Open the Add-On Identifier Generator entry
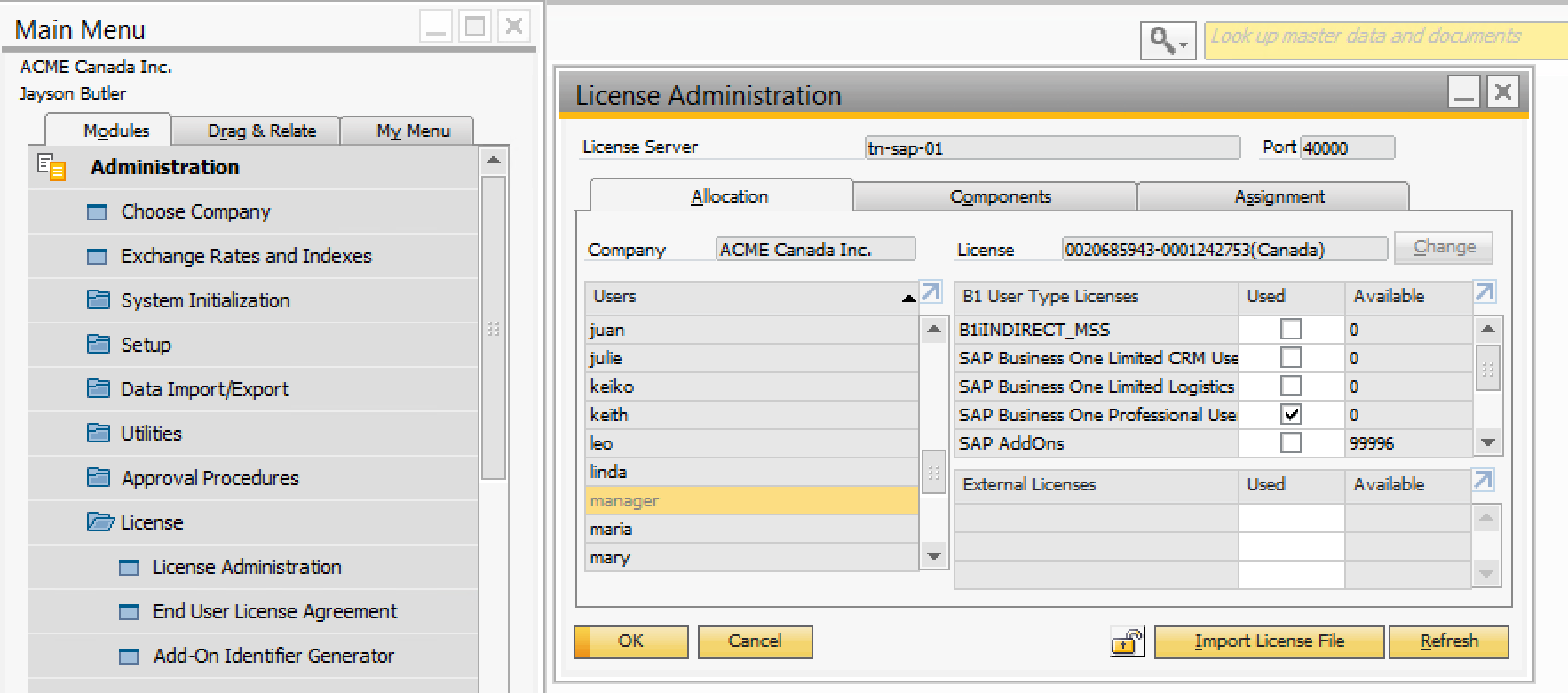Image resolution: width=1568 pixels, height=693 pixels. (x=273, y=656)
